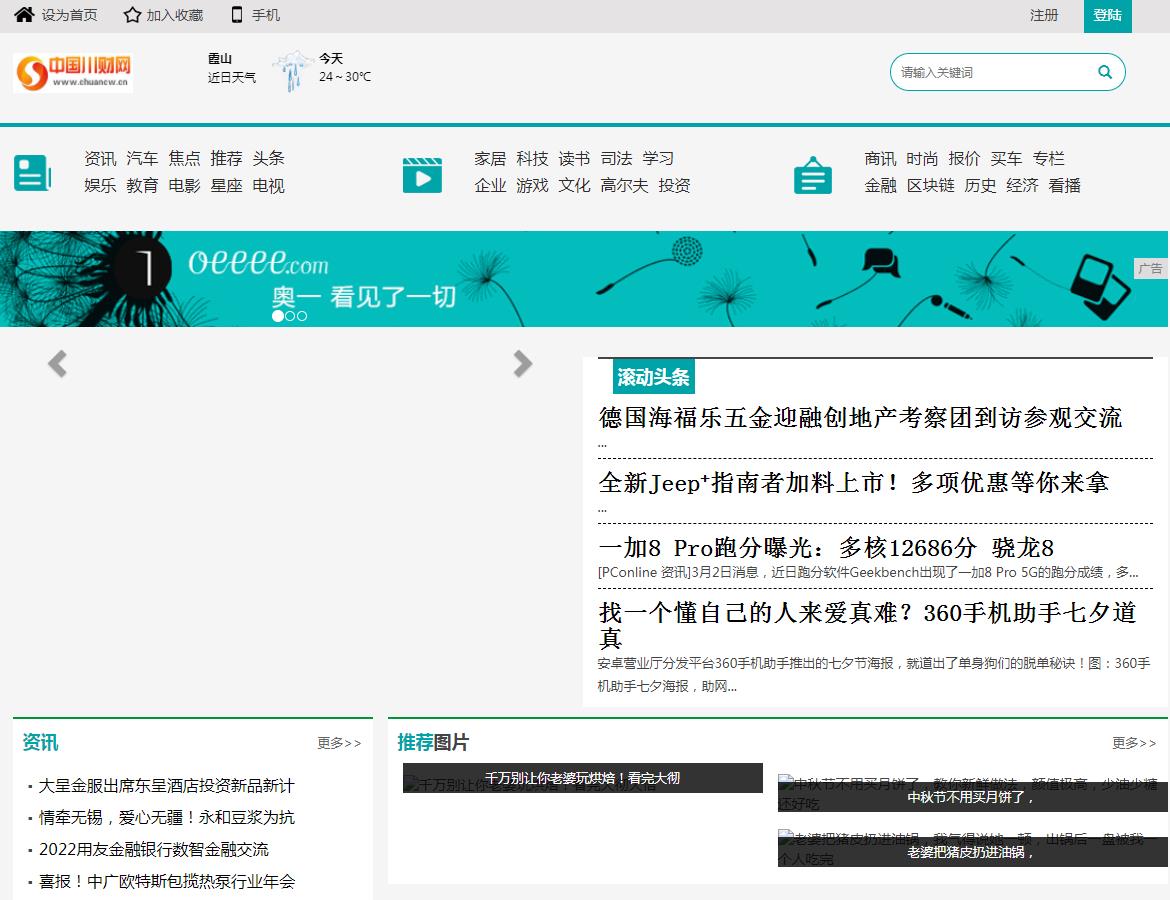Open the 星座 navigation item

click(x=226, y=185)
